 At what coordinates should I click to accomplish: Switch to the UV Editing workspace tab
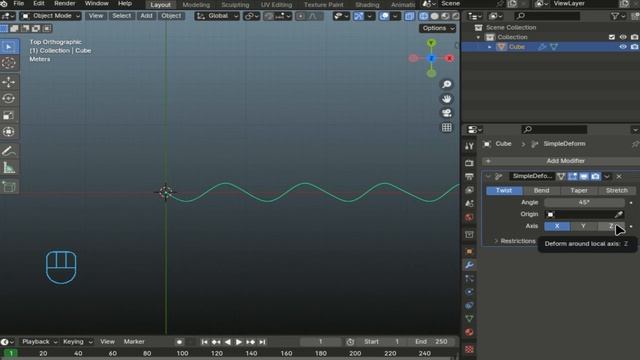click(276, 5)
